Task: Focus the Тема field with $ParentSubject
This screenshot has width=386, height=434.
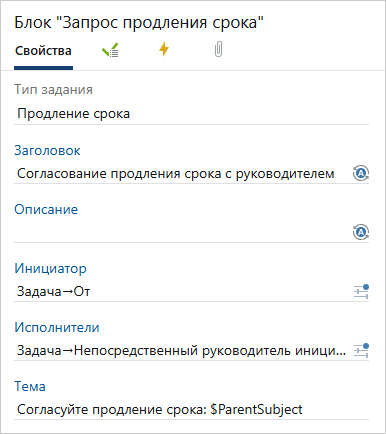Action: 191,410
